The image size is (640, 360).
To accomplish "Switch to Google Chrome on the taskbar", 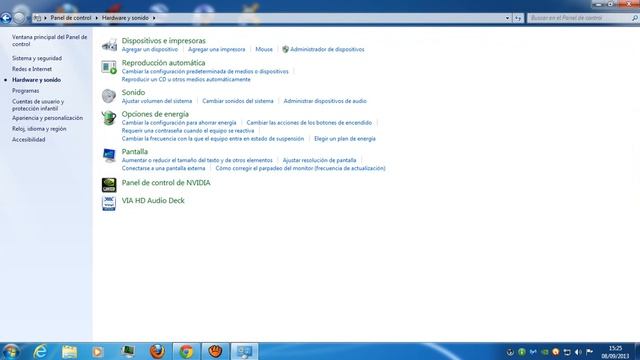I will click(x=187, y=351).
